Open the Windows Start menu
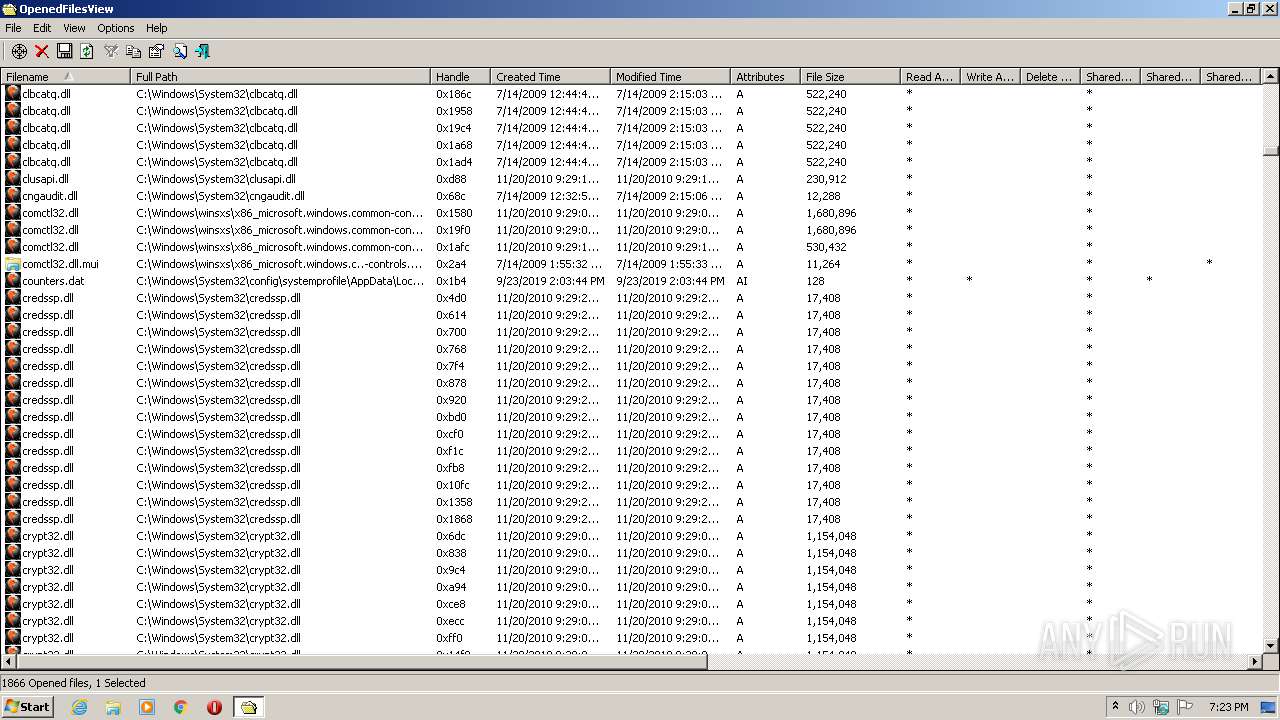This screenshot has height=720, width=1280. point(28,706)
